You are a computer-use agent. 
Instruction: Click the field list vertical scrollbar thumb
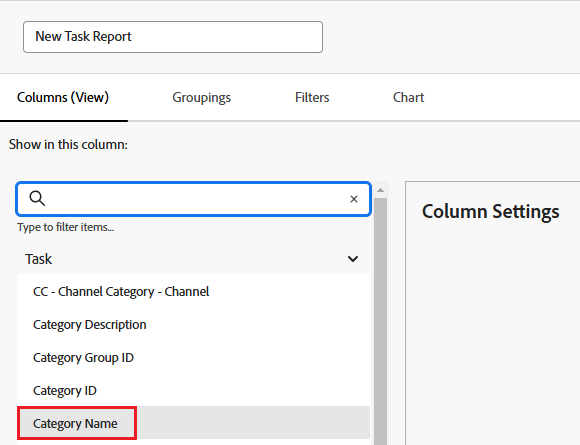(380, 321)
